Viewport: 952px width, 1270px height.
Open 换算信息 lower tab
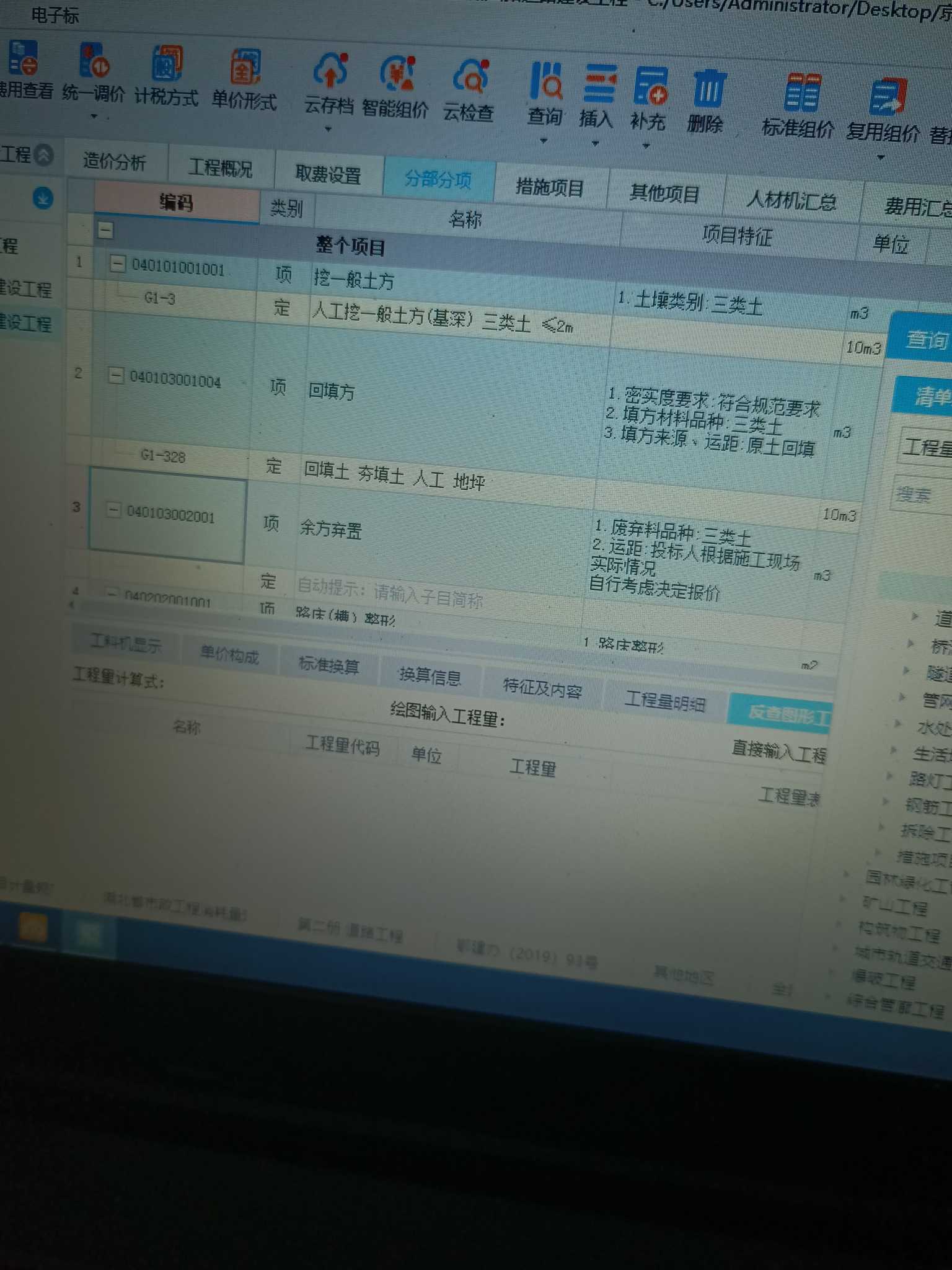tap(430, 675)
